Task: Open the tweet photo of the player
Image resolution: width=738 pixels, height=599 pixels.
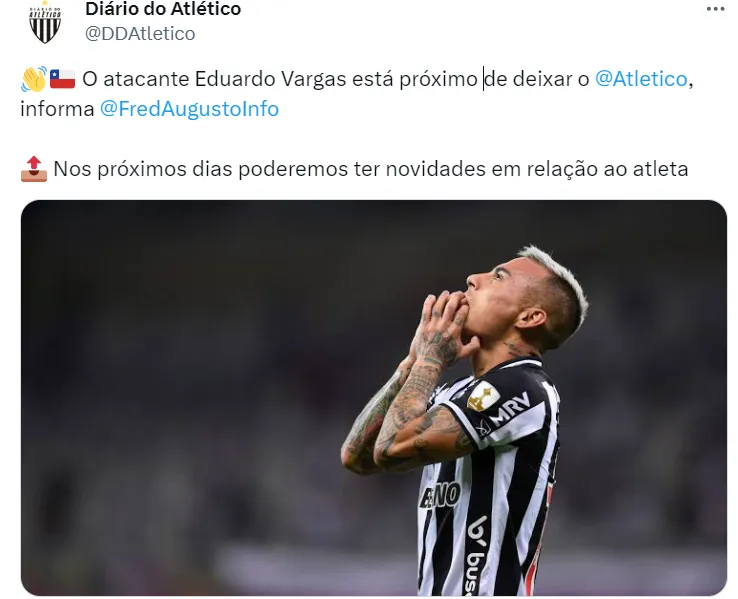Action: point(374,398)
